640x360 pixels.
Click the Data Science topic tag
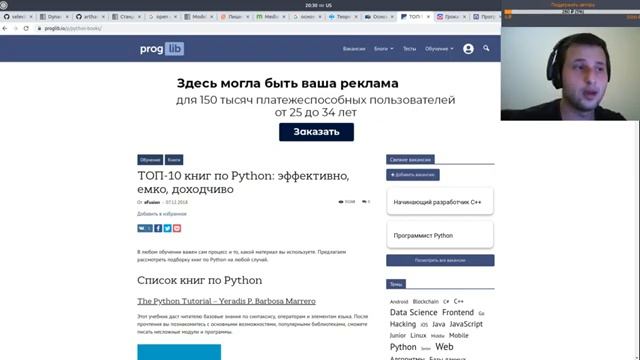413,312
